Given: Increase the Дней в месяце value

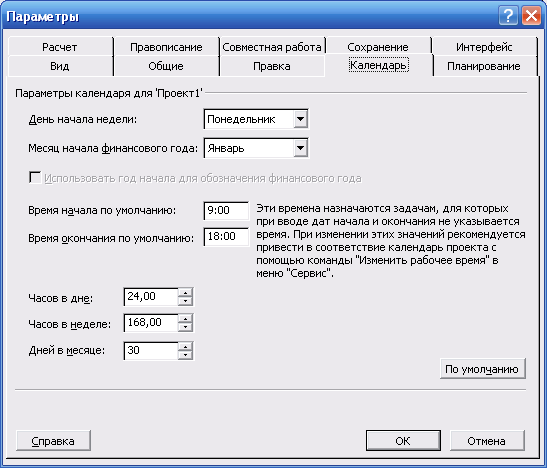Looking at the screenshot, I should click(185, 346).
